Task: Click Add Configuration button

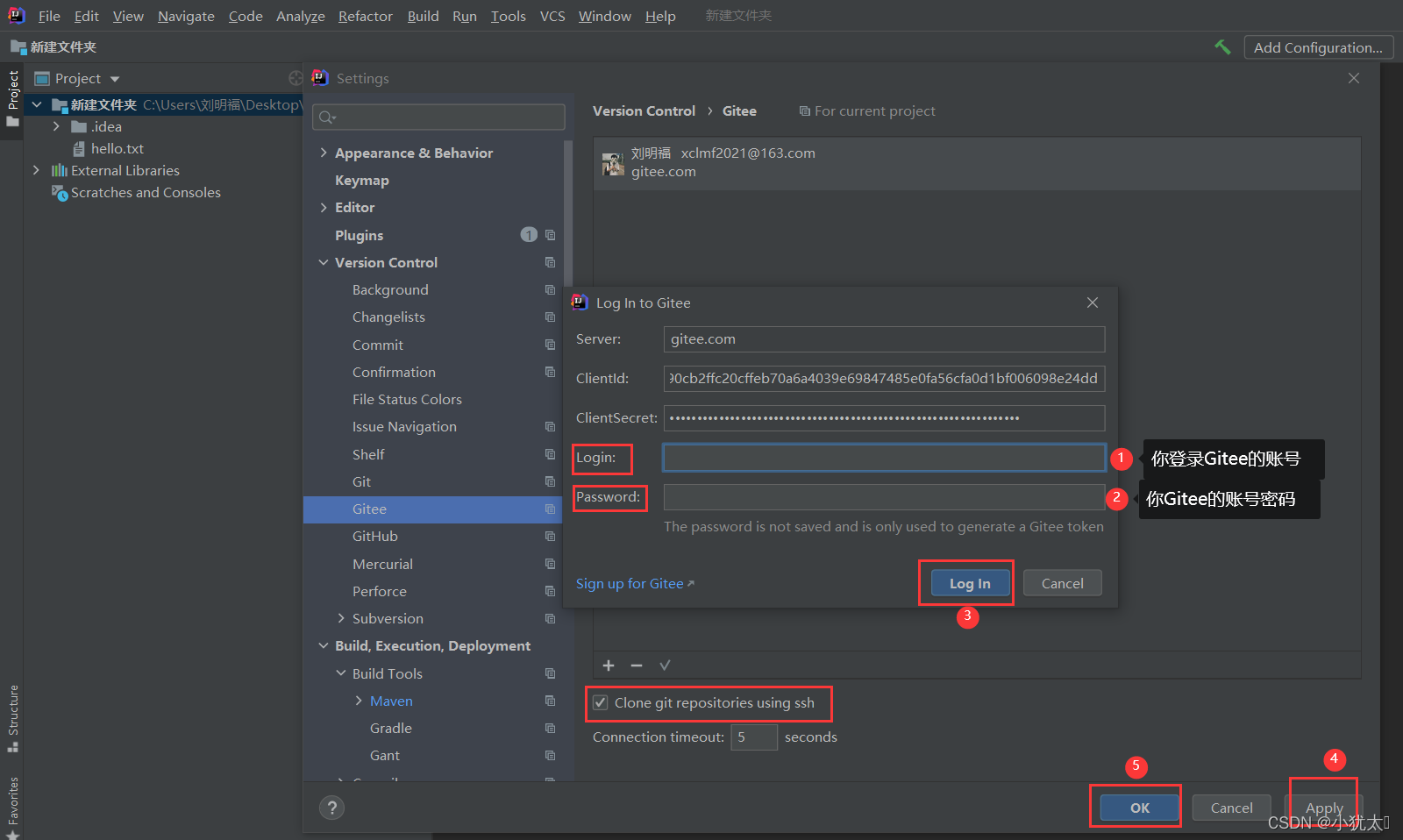Action: click(x=1318, y=47)
